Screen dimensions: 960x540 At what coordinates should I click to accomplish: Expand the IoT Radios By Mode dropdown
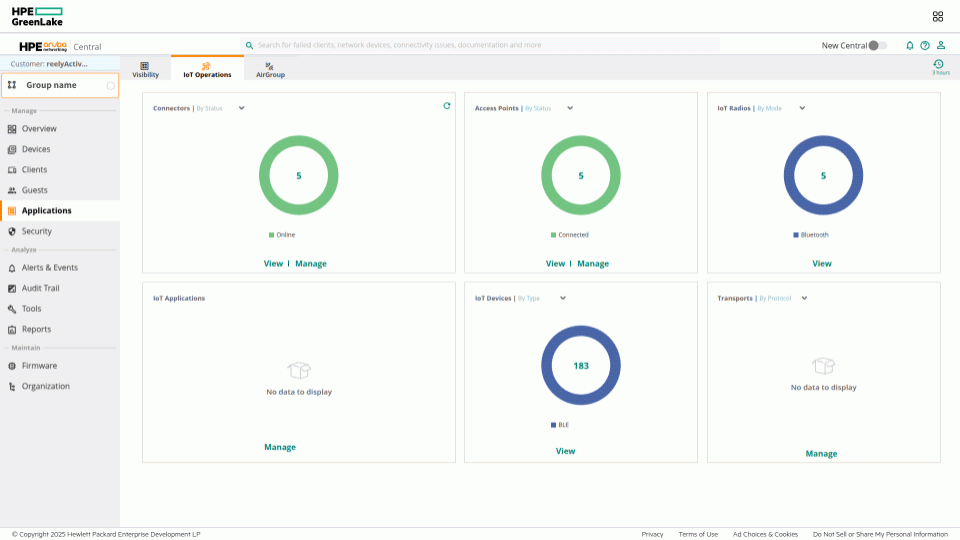(801, 108)
